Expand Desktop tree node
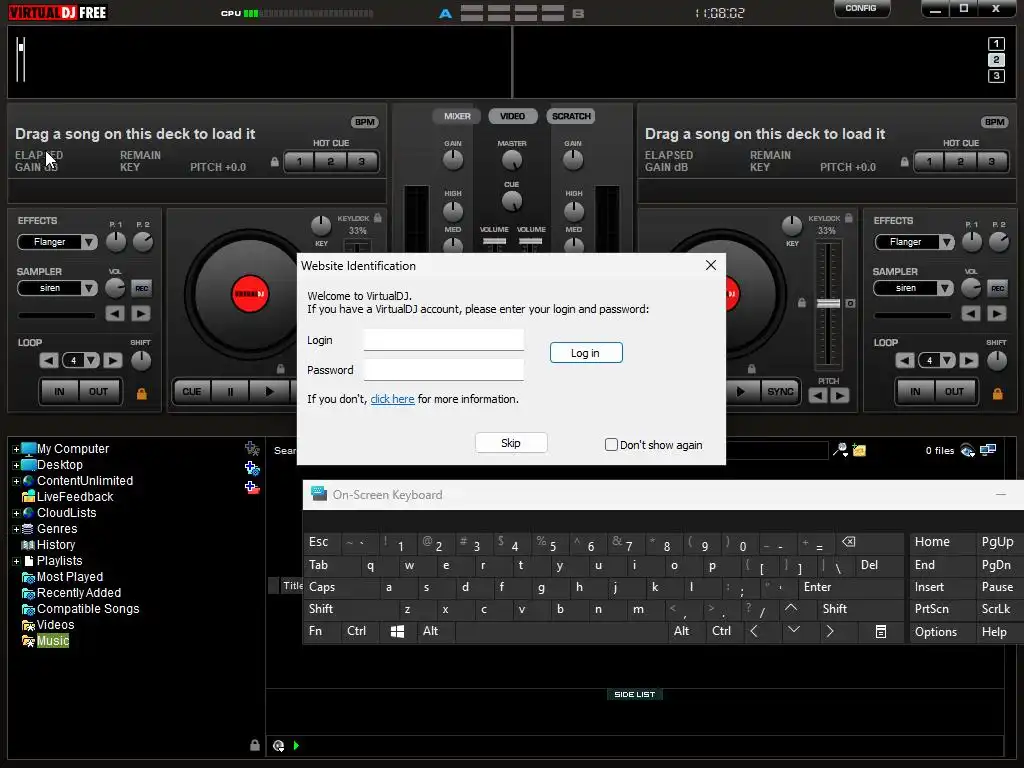Viewport: 1024px width, 768px height. pyautogui.click(x=16, y=466)
